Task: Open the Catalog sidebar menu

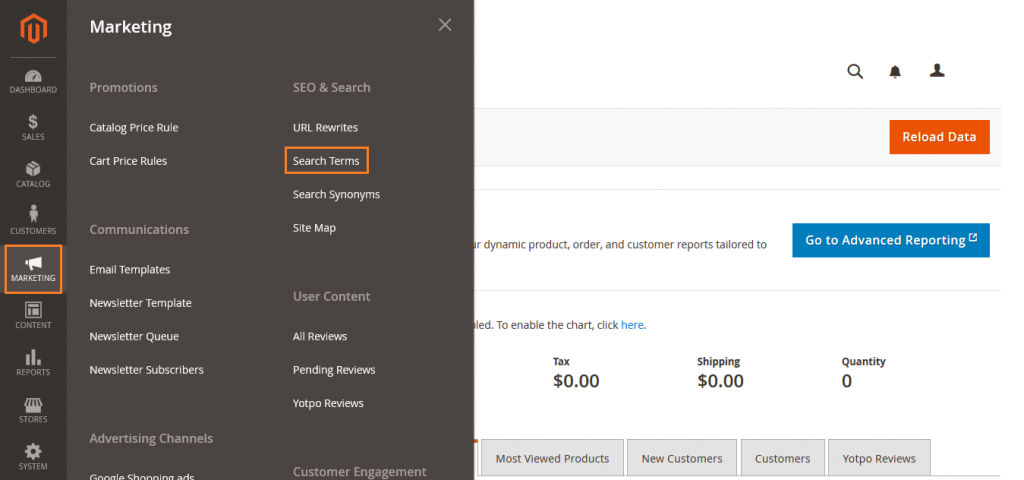Action: pyautogui.click(x=33, y=174)
